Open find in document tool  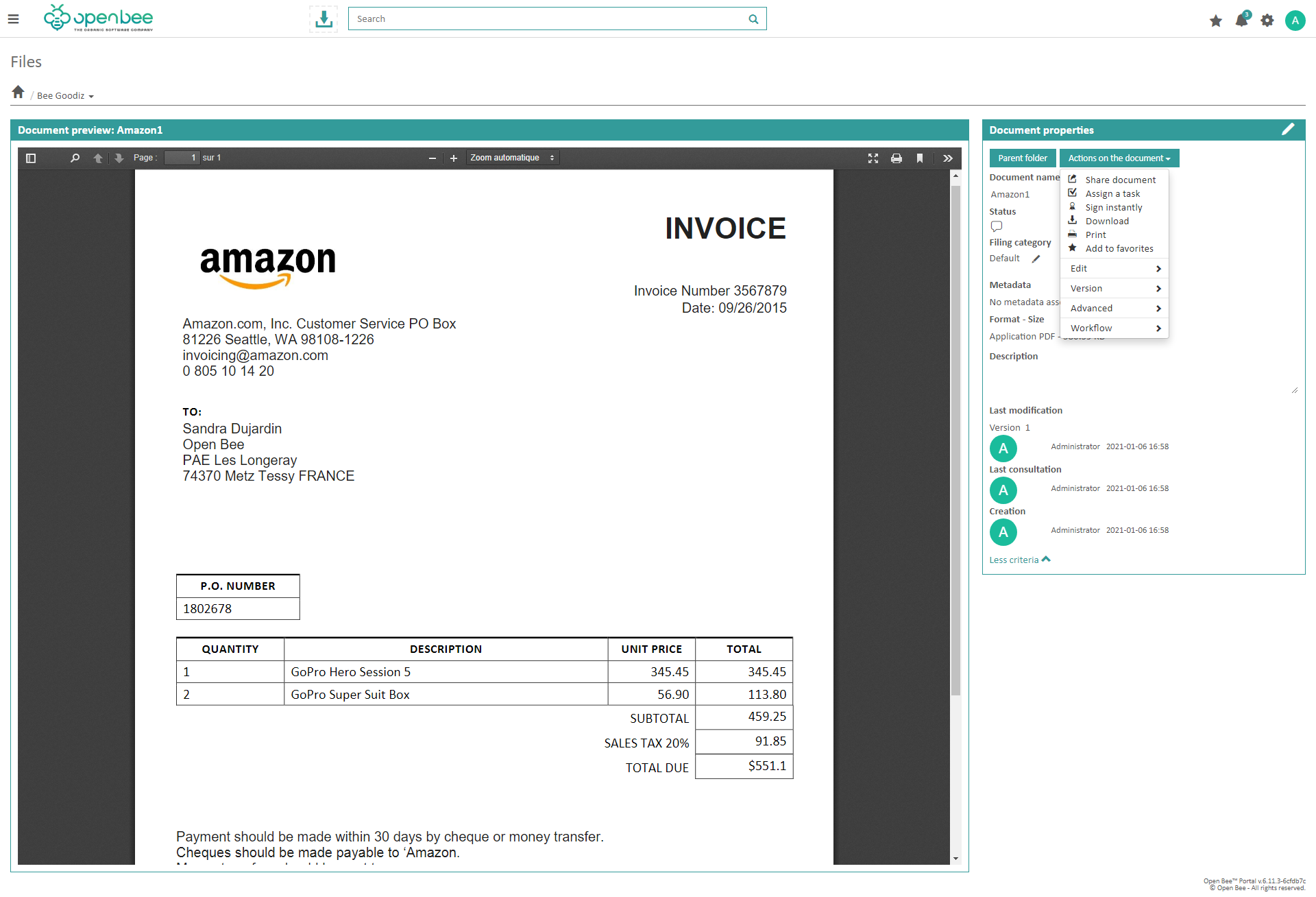tap(75, 158)
